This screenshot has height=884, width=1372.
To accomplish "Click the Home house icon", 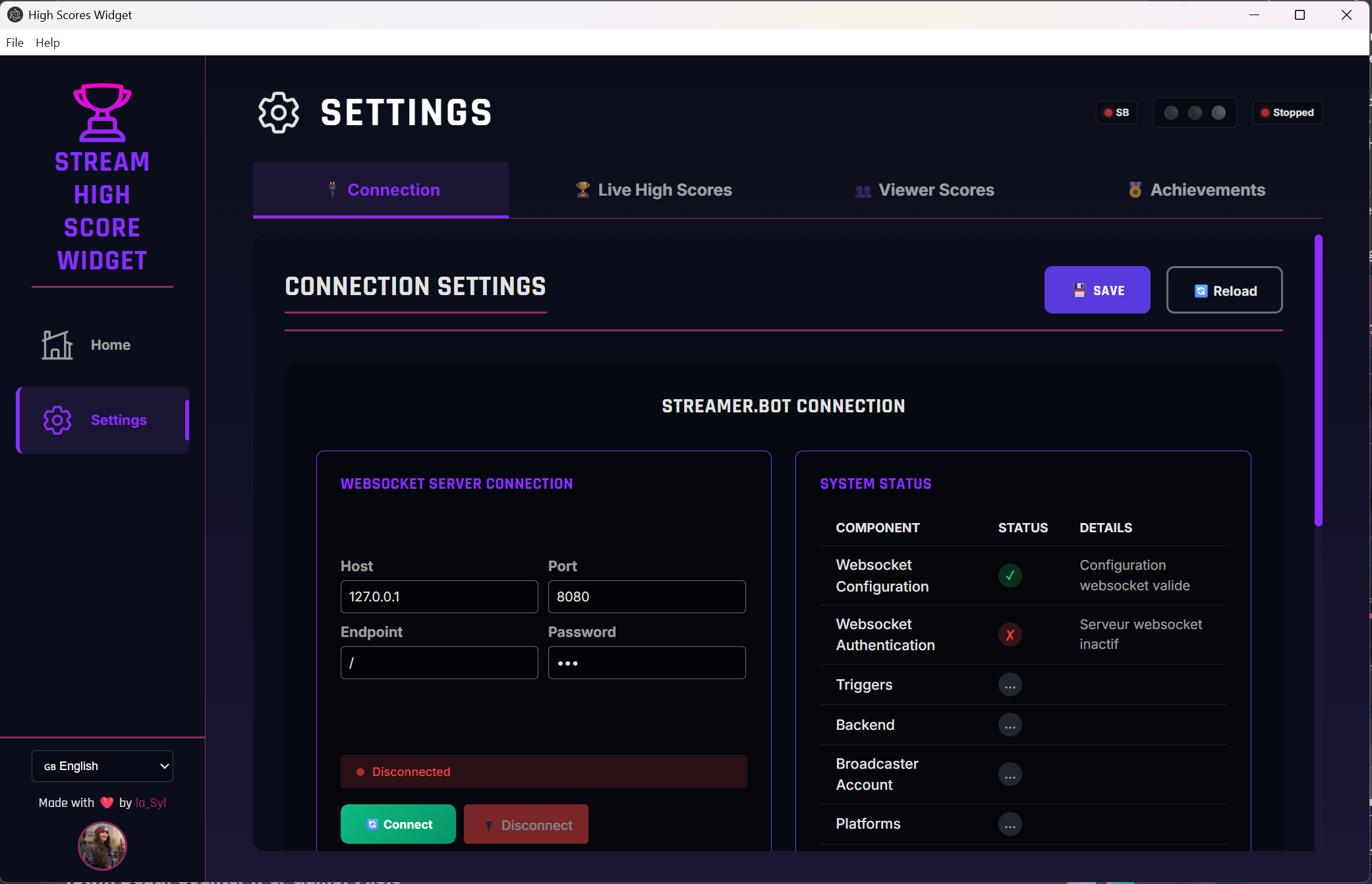I will (57, 345).
